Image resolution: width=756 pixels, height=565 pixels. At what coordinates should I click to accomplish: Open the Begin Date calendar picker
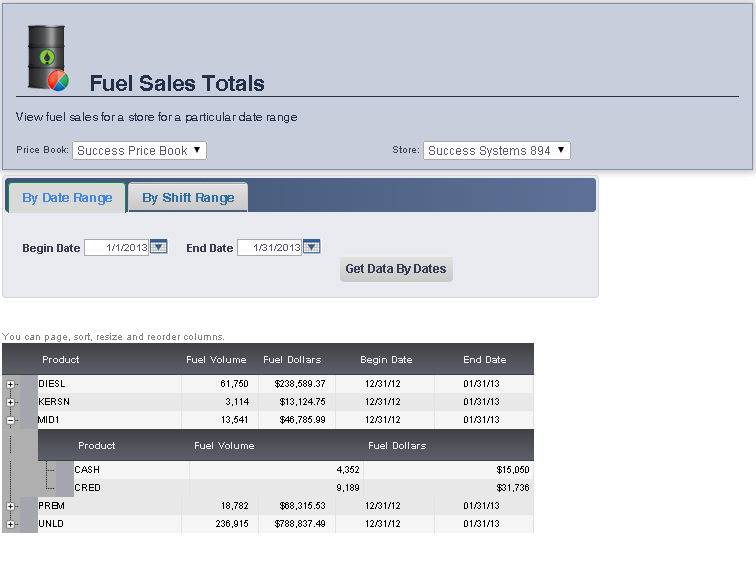point(158,247)
